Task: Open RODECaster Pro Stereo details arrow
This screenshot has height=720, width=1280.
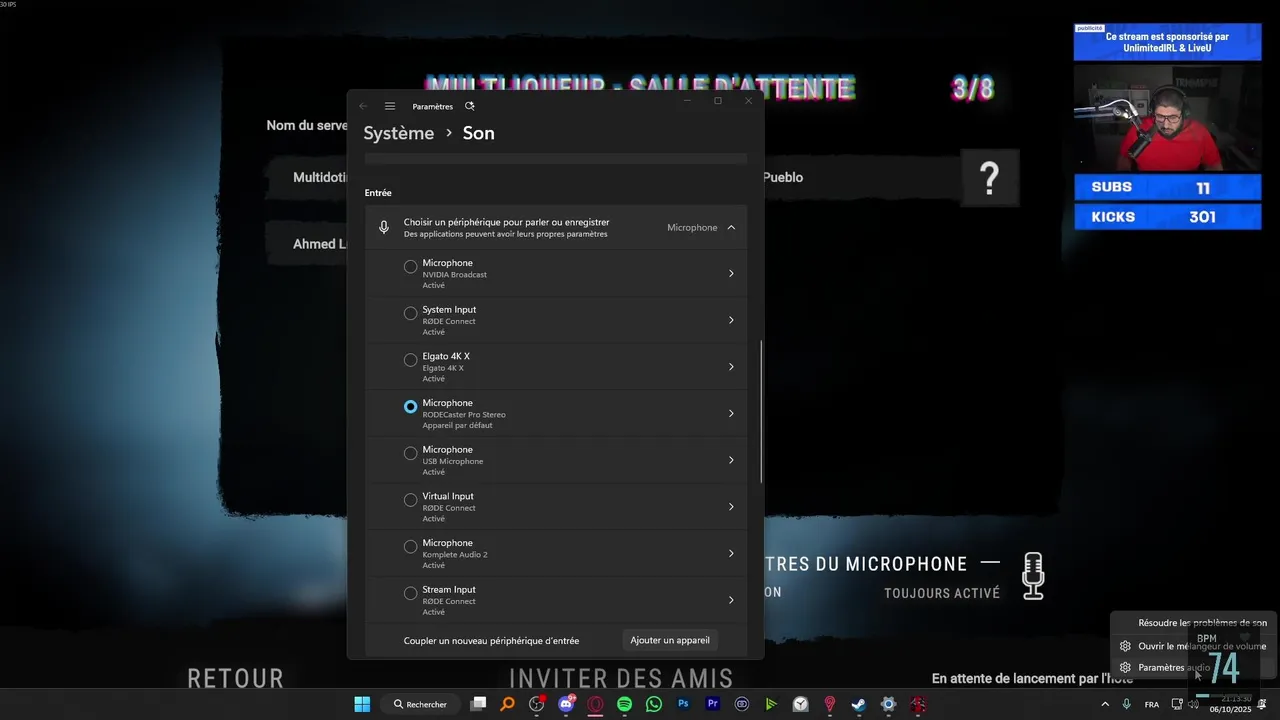Action: click(731, 413)
